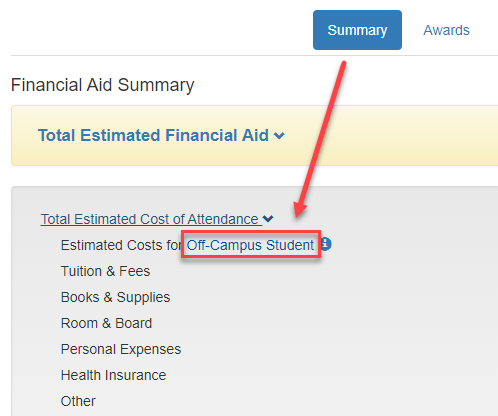Viewport: 498px width, 416px height.
Task: Click the Total Estimated Financial Aid heading
Action: (x=153, y=135)
